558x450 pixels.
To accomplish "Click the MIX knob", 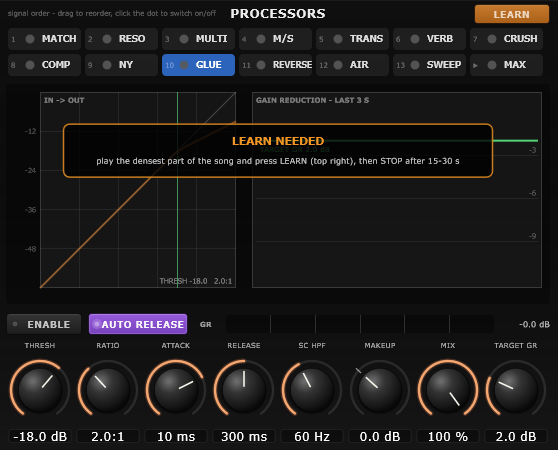I will 448,389.
